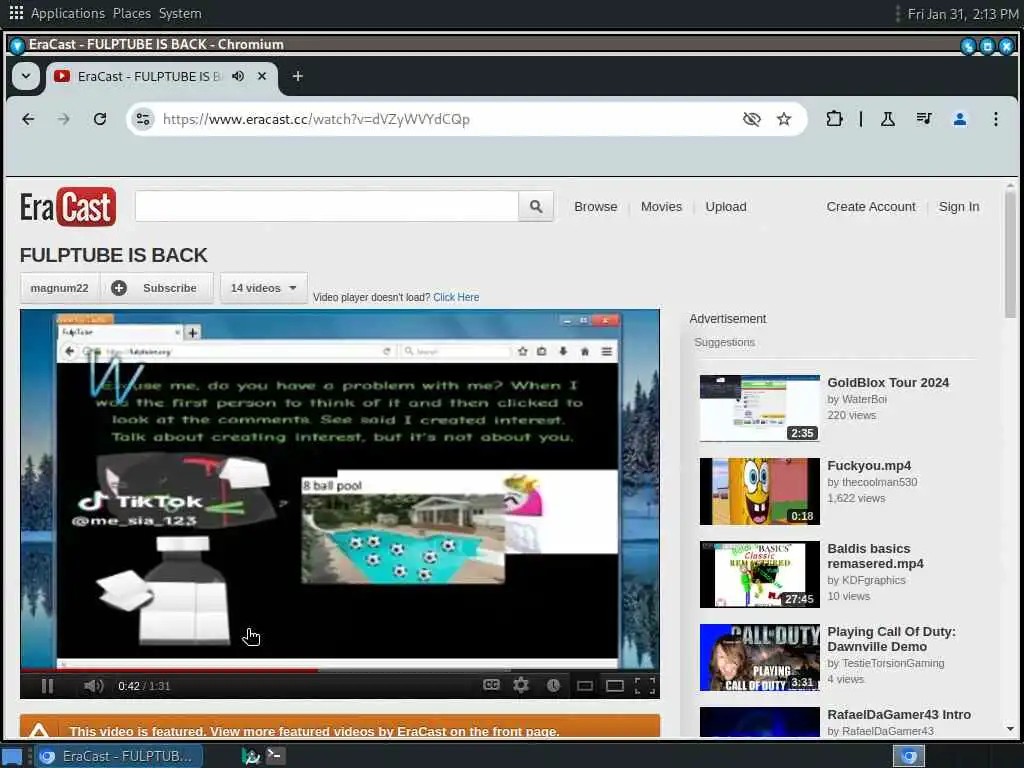Open the Call of Duty 3:31 thumbnail

pos(760,657)
